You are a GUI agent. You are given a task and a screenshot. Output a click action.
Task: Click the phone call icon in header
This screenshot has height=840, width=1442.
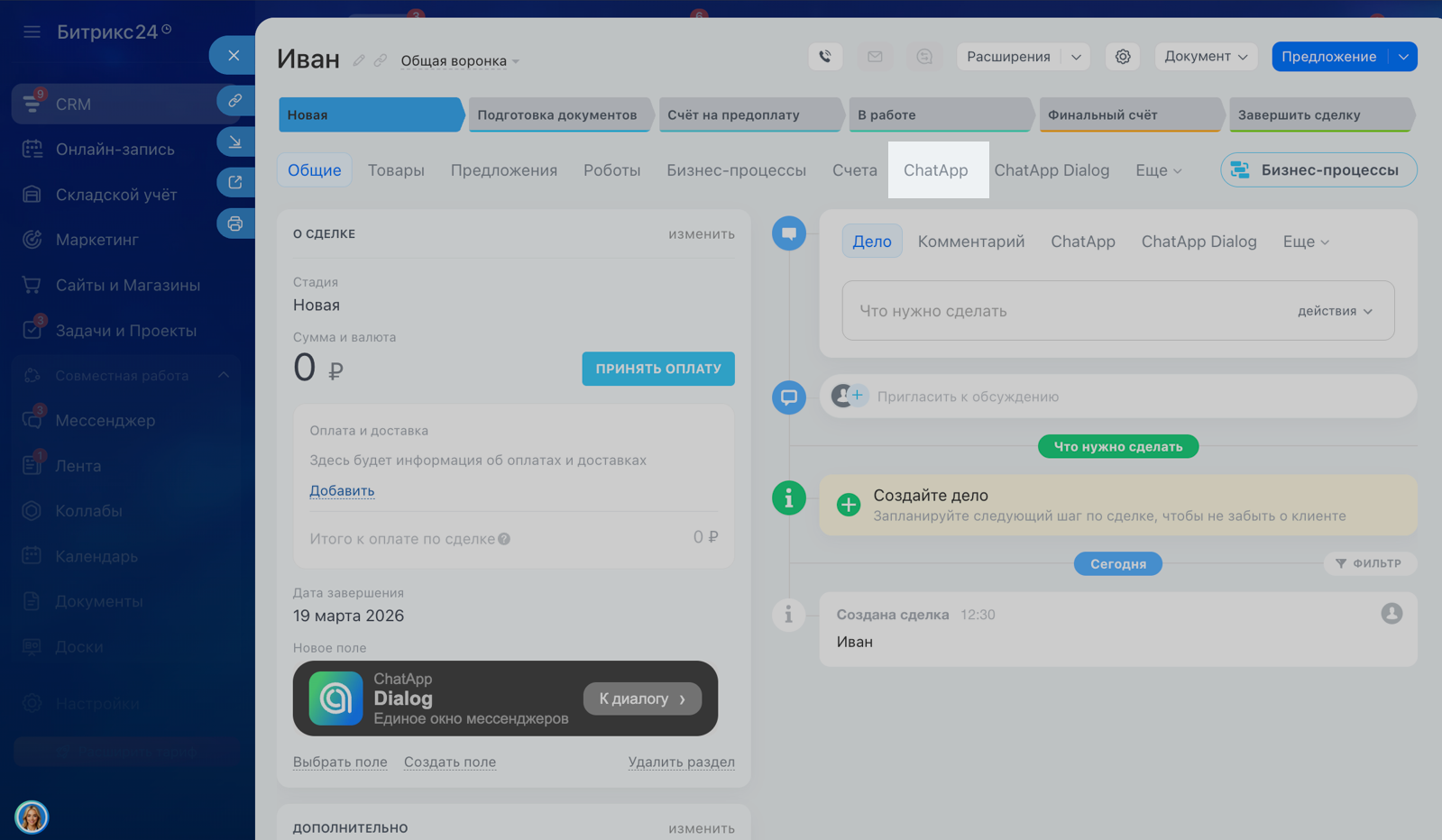coord(825,57)
